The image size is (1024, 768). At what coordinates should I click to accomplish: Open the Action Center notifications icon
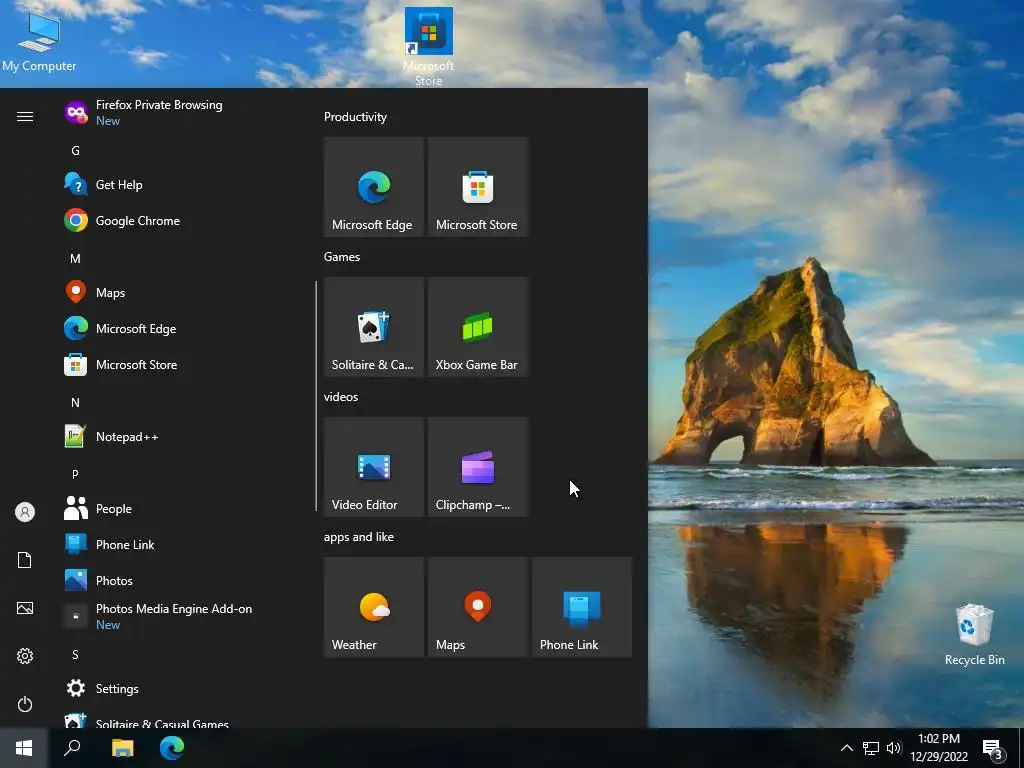pos(993,748)
